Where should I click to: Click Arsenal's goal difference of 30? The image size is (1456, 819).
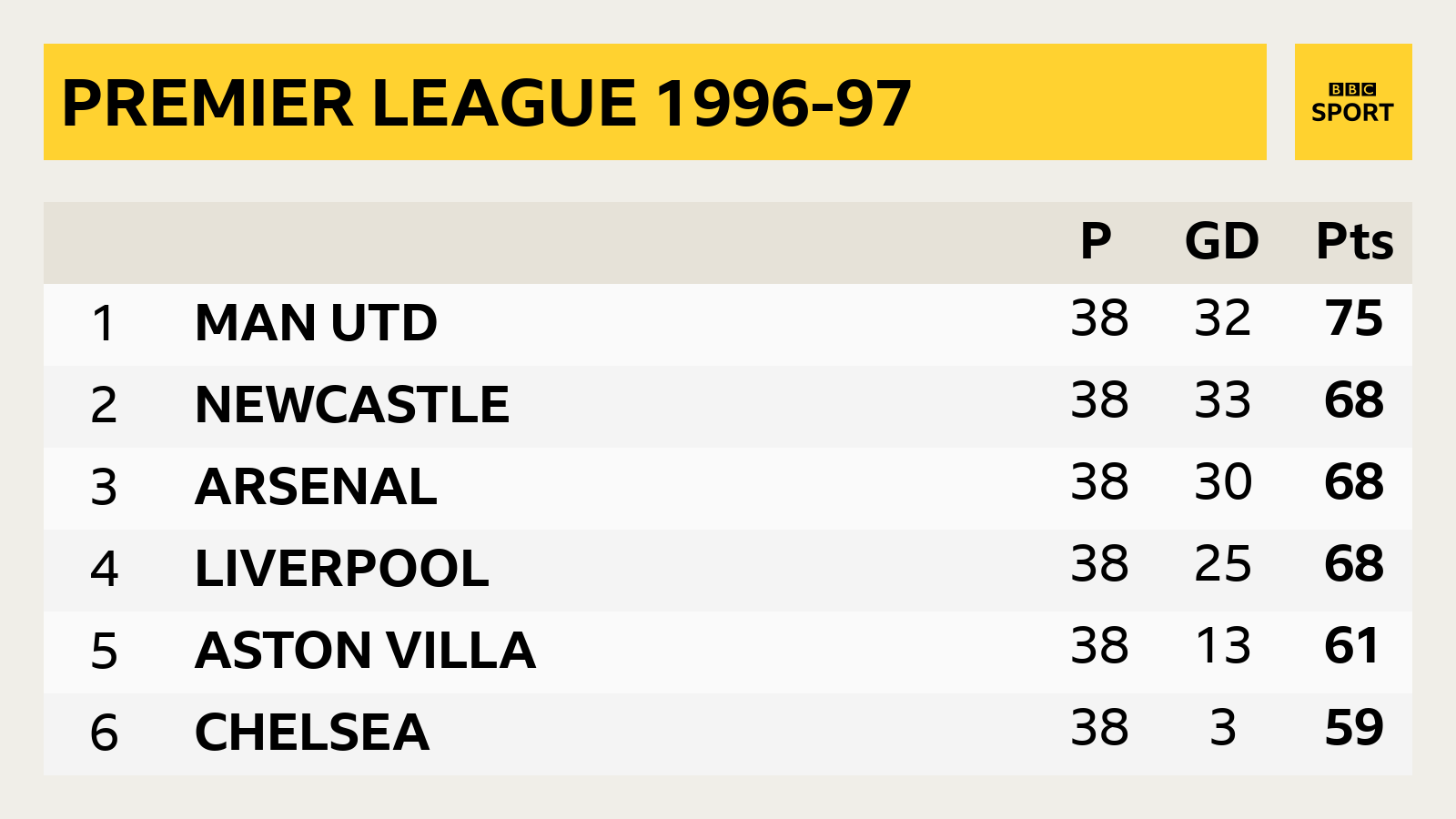point(1223,482)
